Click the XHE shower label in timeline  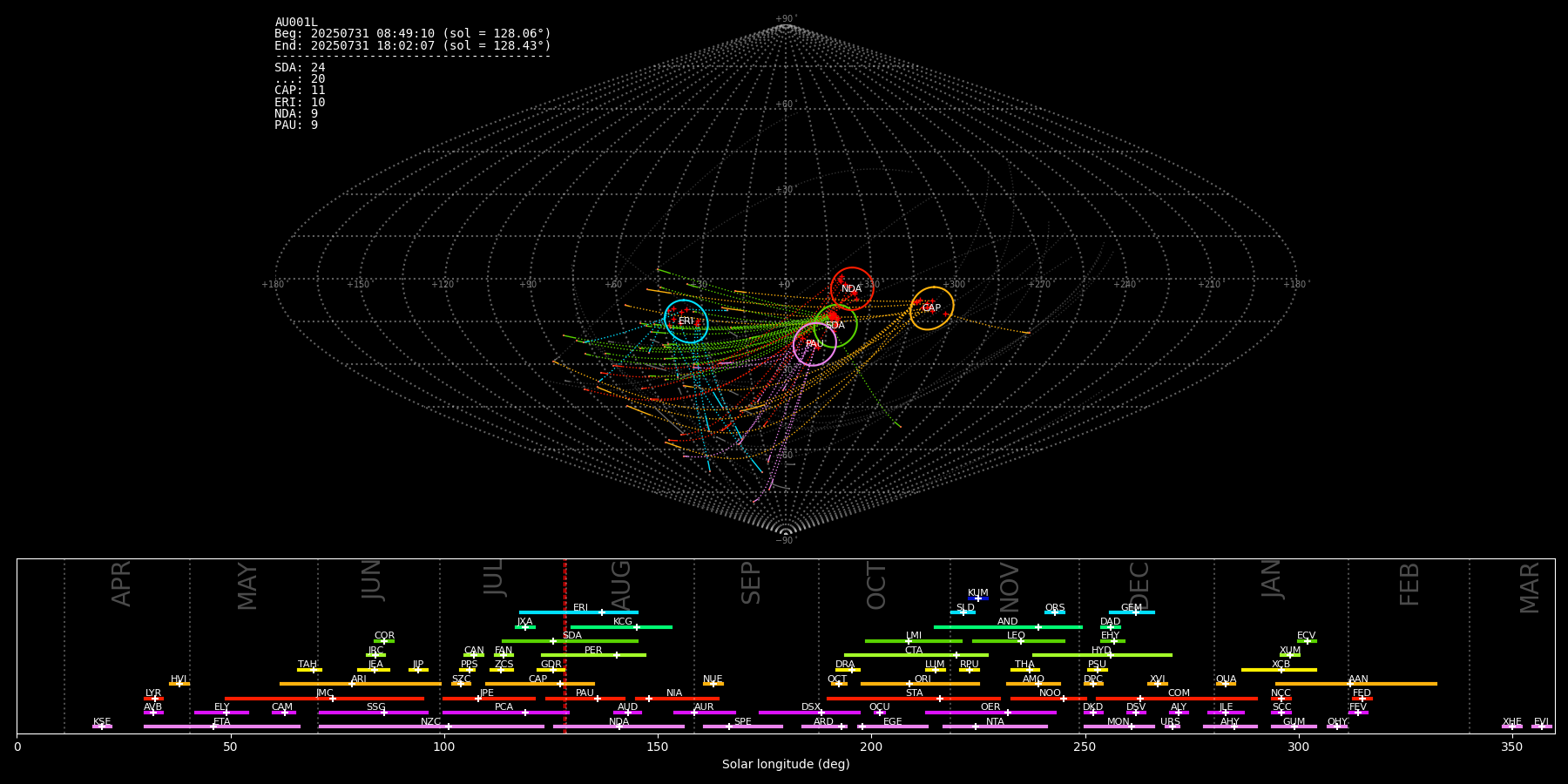point(1512,722)
